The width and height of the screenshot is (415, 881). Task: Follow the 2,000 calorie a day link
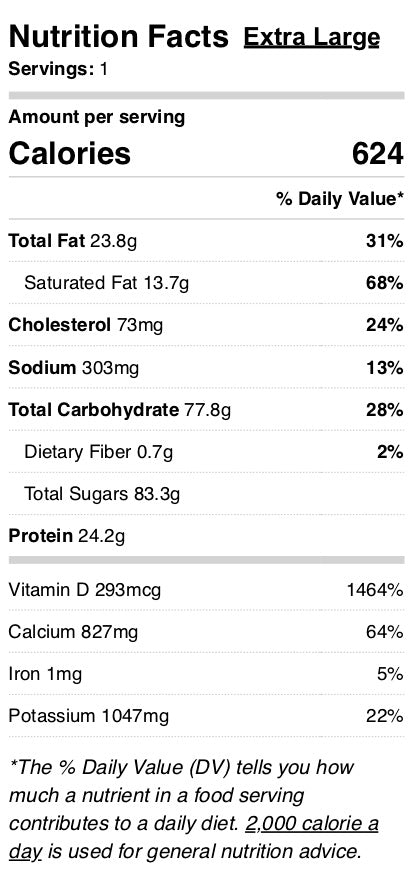click(312, 824)
